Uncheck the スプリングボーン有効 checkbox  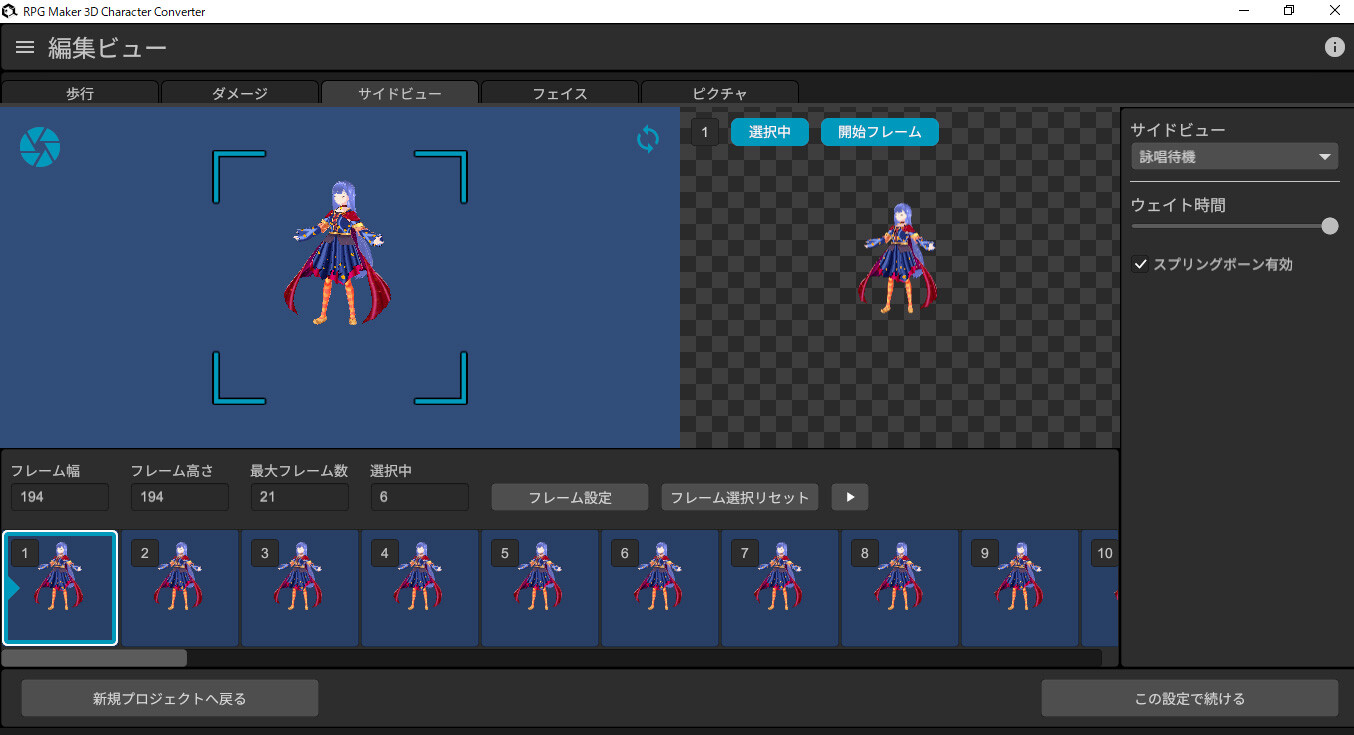click(1141, 264)
